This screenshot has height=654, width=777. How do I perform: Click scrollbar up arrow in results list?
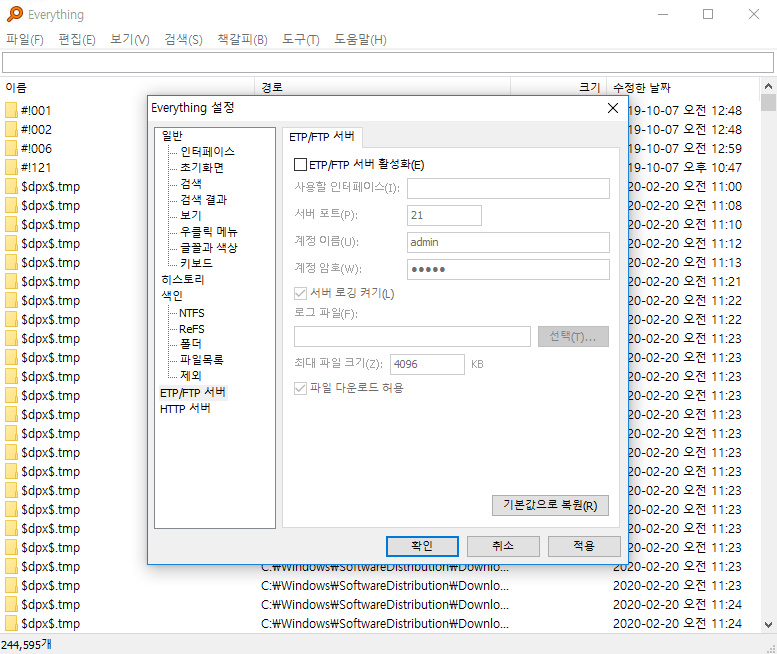768,86
